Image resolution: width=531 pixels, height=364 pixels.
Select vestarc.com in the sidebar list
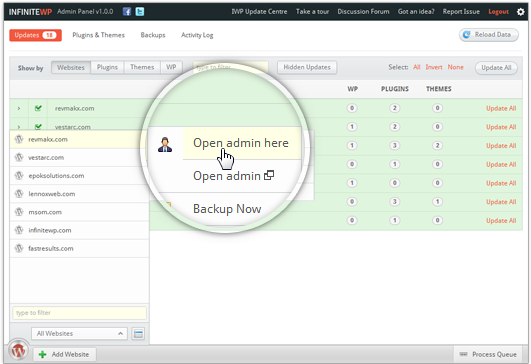click(79, 157)
